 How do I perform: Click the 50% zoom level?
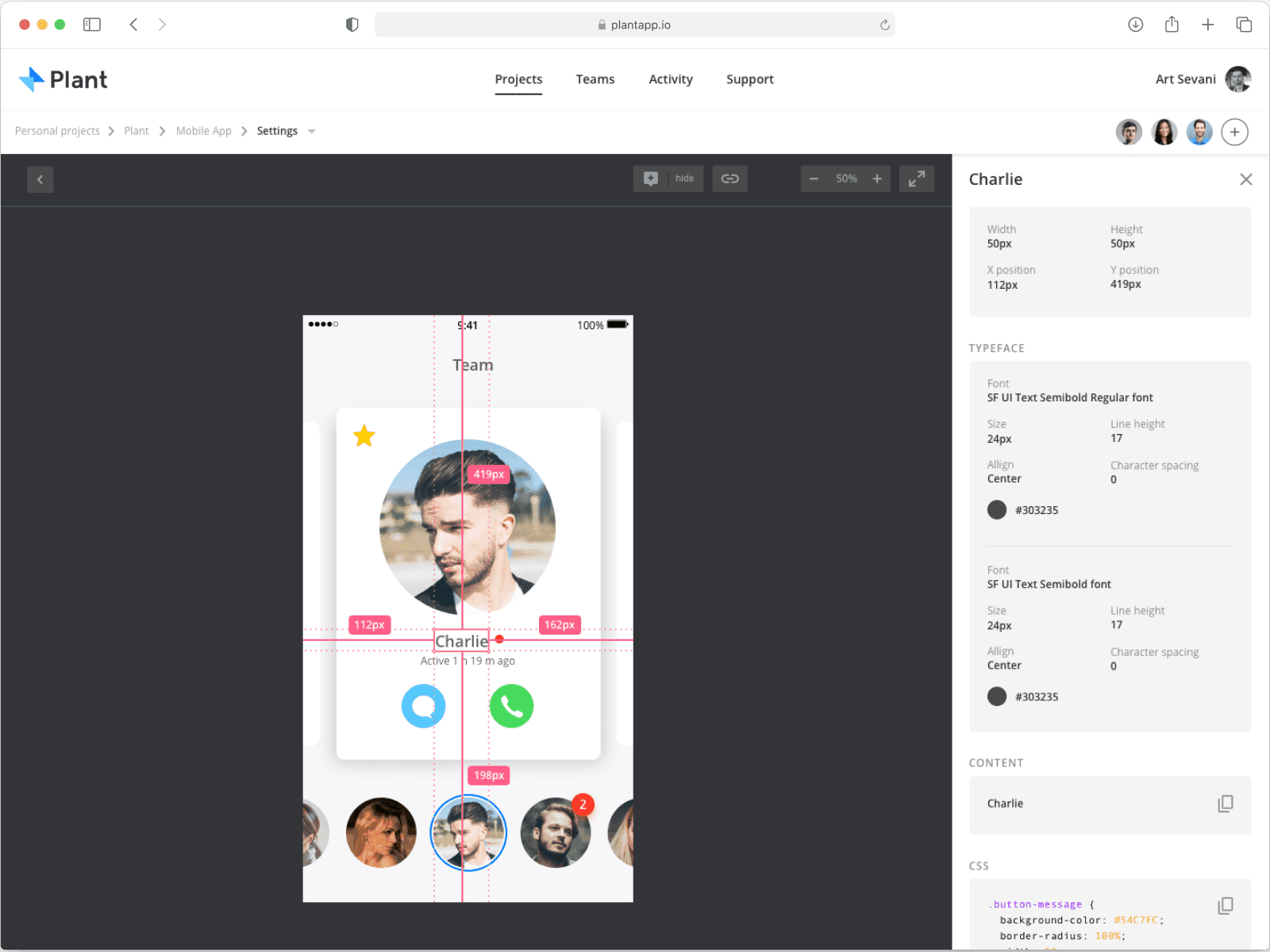point(846,178)
